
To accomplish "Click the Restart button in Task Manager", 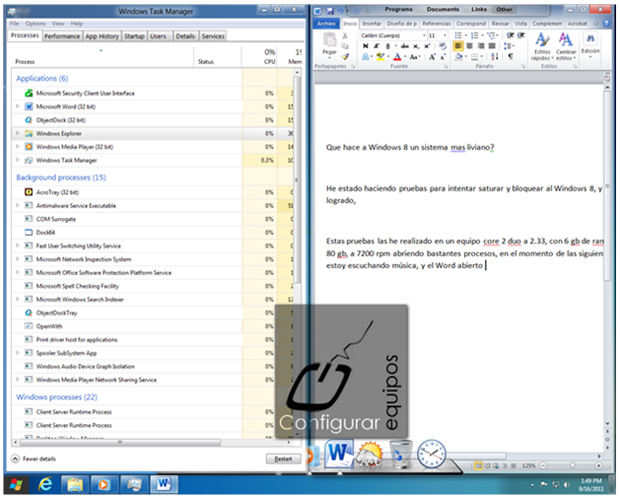I will [283, 459].
